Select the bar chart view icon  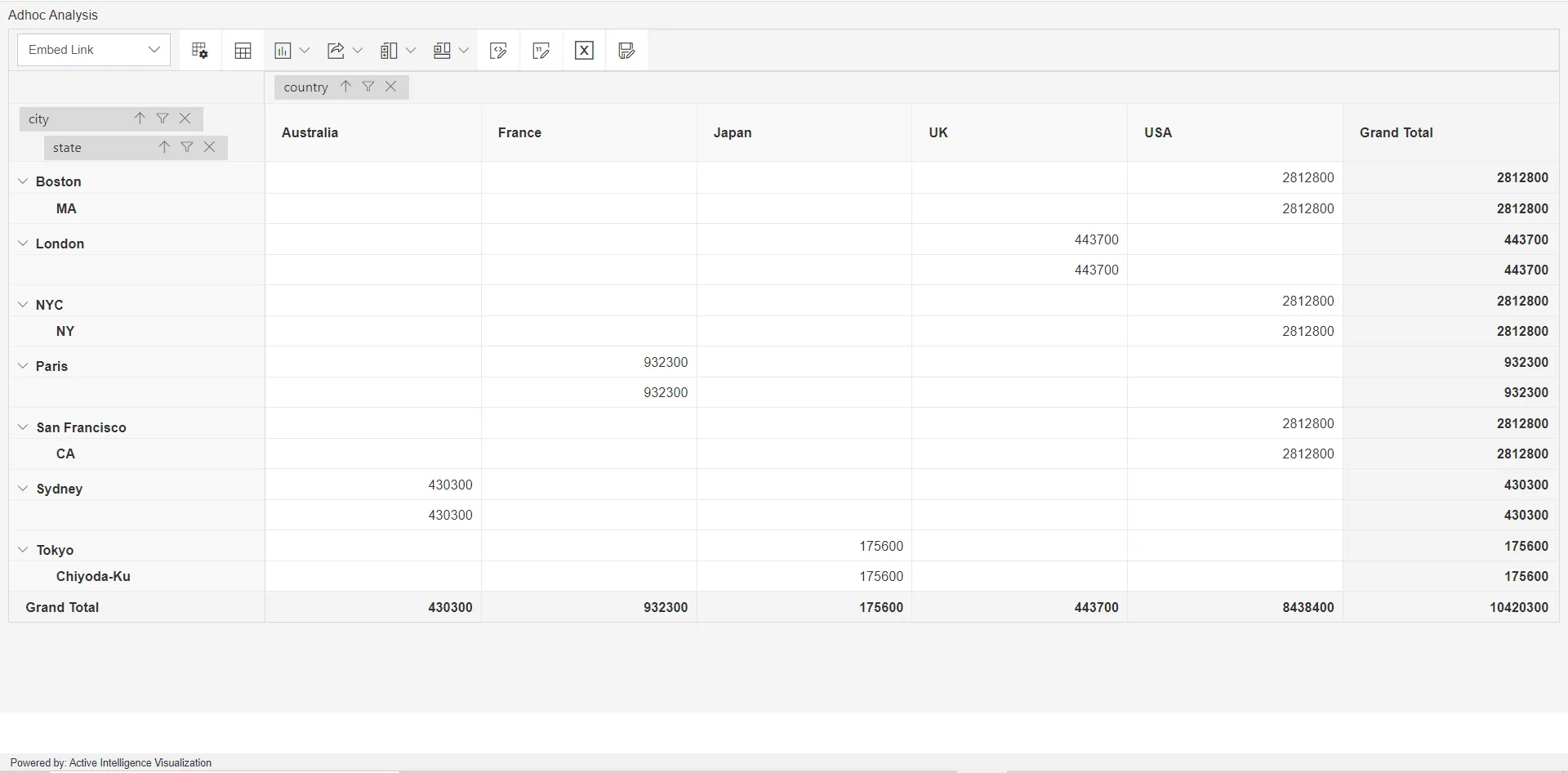point(283,51)
